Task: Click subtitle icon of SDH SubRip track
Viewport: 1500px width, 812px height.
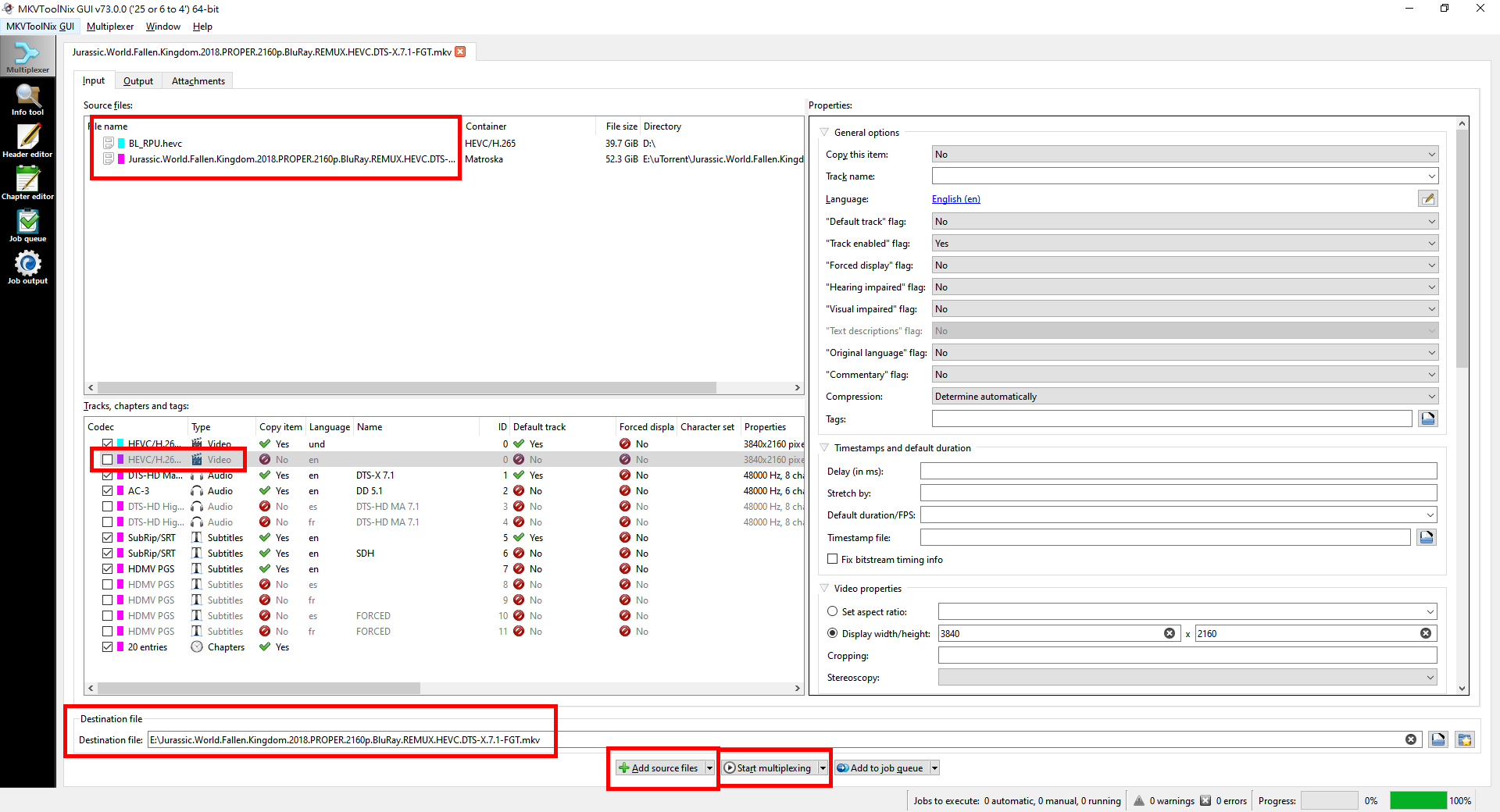Action: click(197, 553)
